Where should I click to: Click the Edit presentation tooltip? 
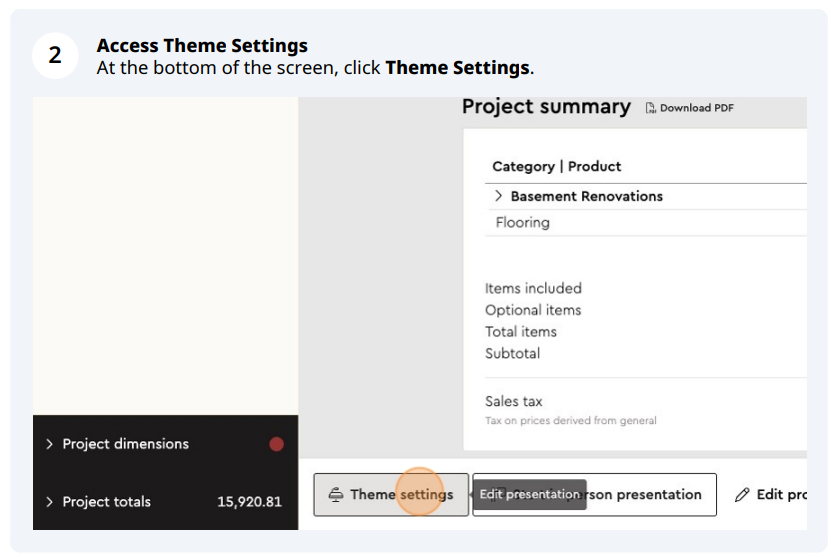pos(529,494)
